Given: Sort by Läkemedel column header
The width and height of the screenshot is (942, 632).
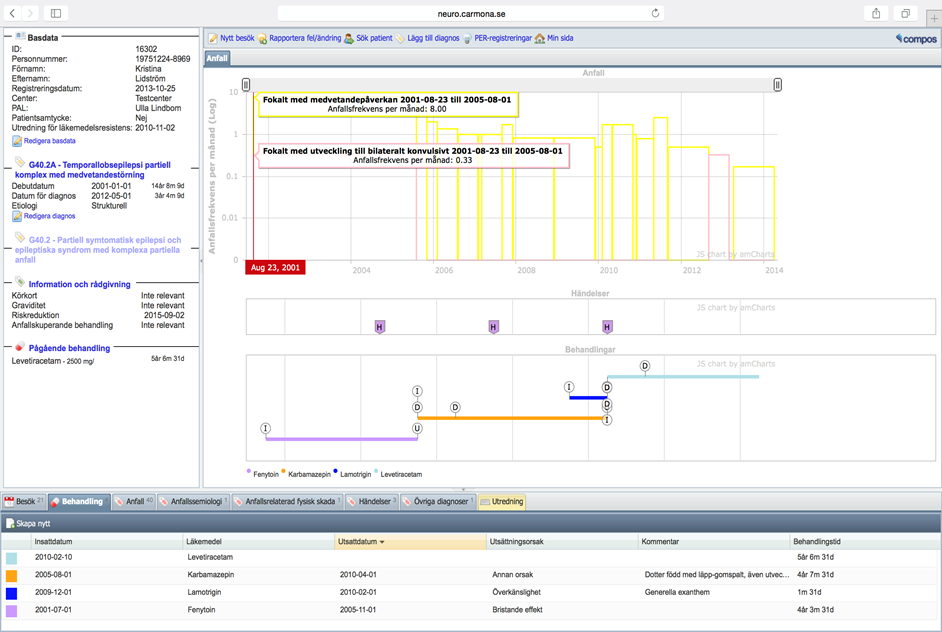Looking at the screenshot, I should (x=258, y=541).
